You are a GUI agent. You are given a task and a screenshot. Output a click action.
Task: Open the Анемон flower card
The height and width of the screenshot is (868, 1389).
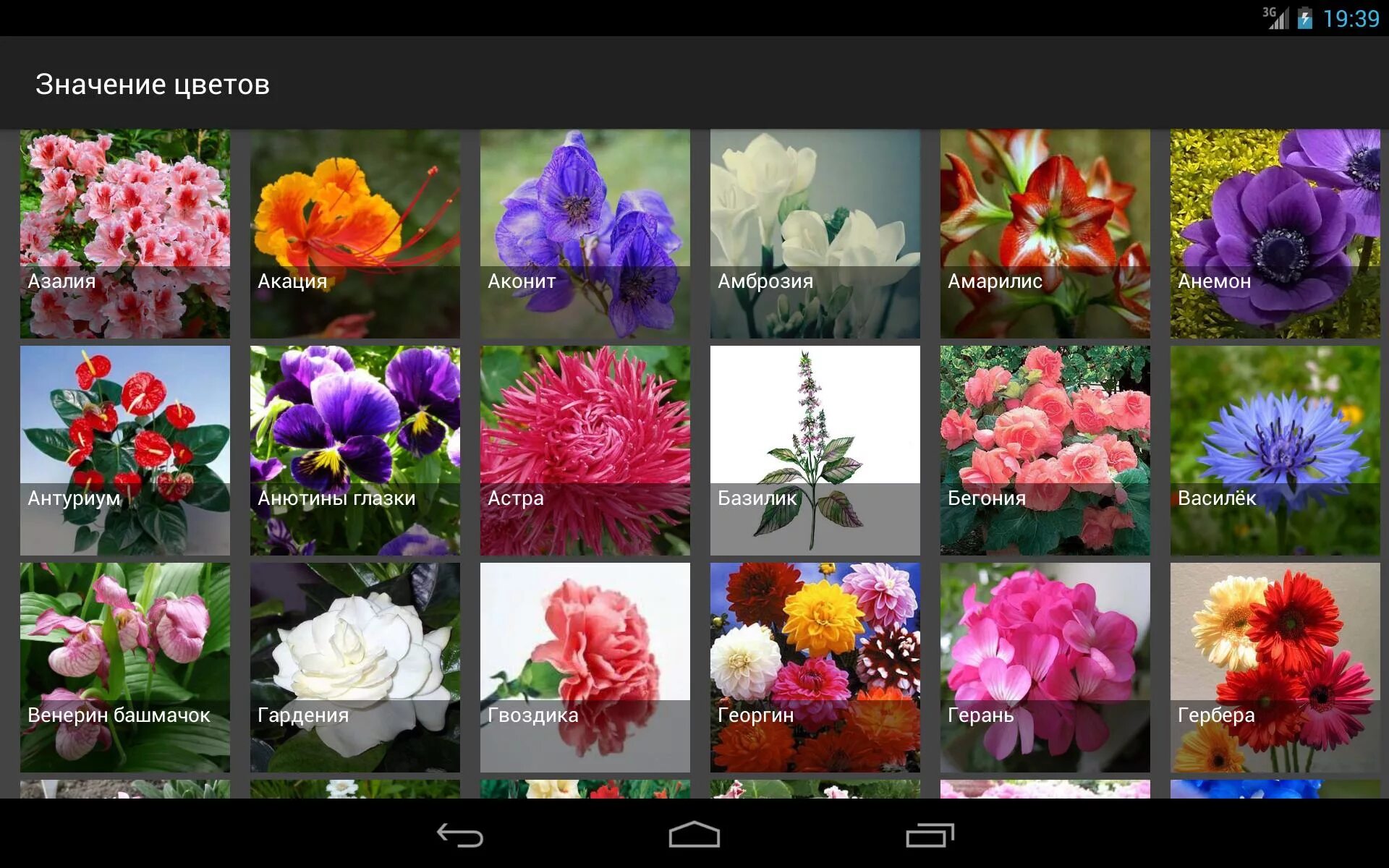[x=1275, y=234]
